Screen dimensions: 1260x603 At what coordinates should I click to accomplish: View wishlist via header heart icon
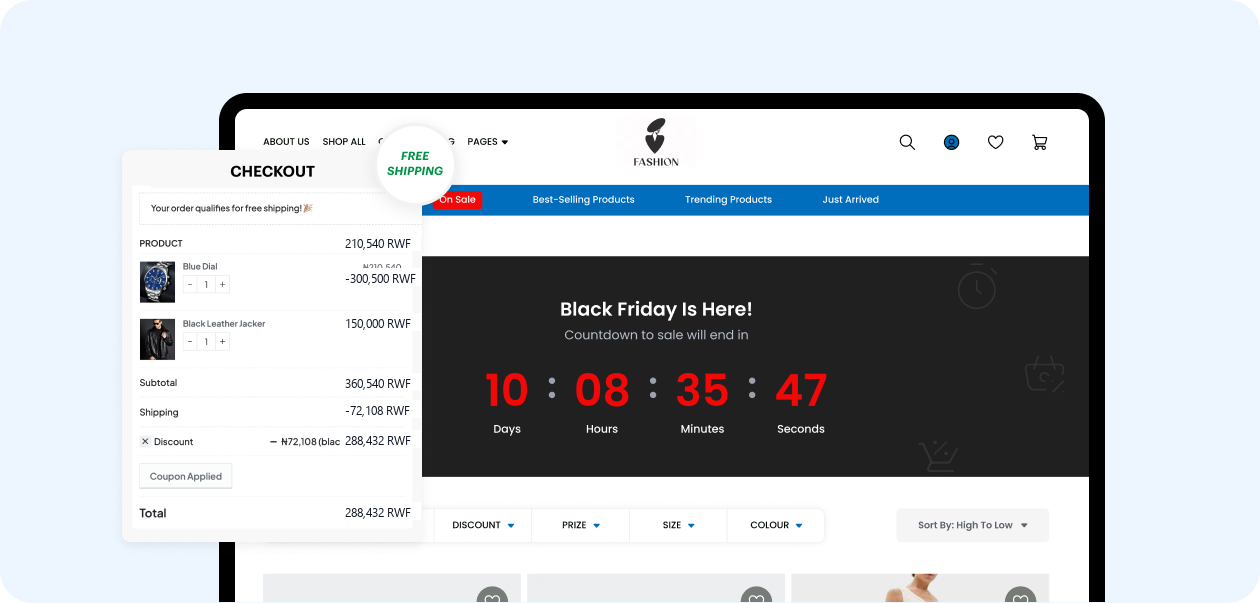(995, 142)
